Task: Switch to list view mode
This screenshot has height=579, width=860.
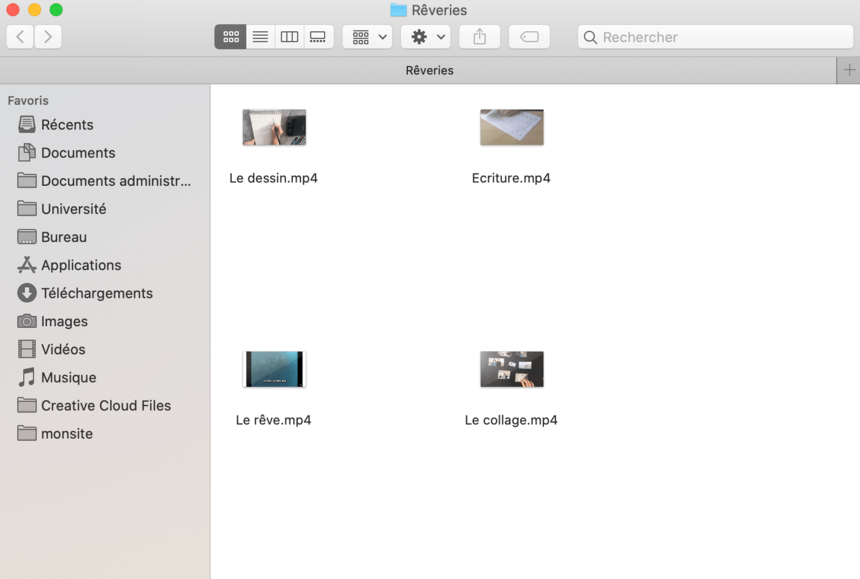Action: tap(260, 37)
